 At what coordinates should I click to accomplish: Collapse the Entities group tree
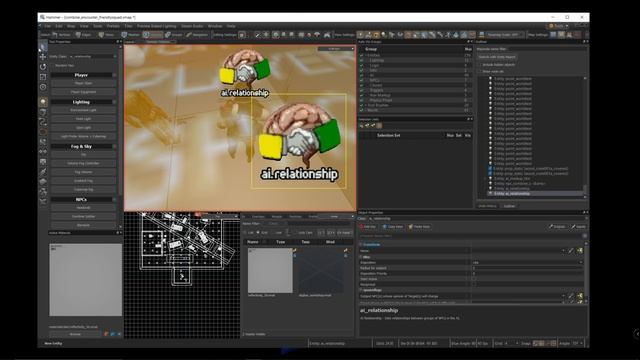[367, 55]
